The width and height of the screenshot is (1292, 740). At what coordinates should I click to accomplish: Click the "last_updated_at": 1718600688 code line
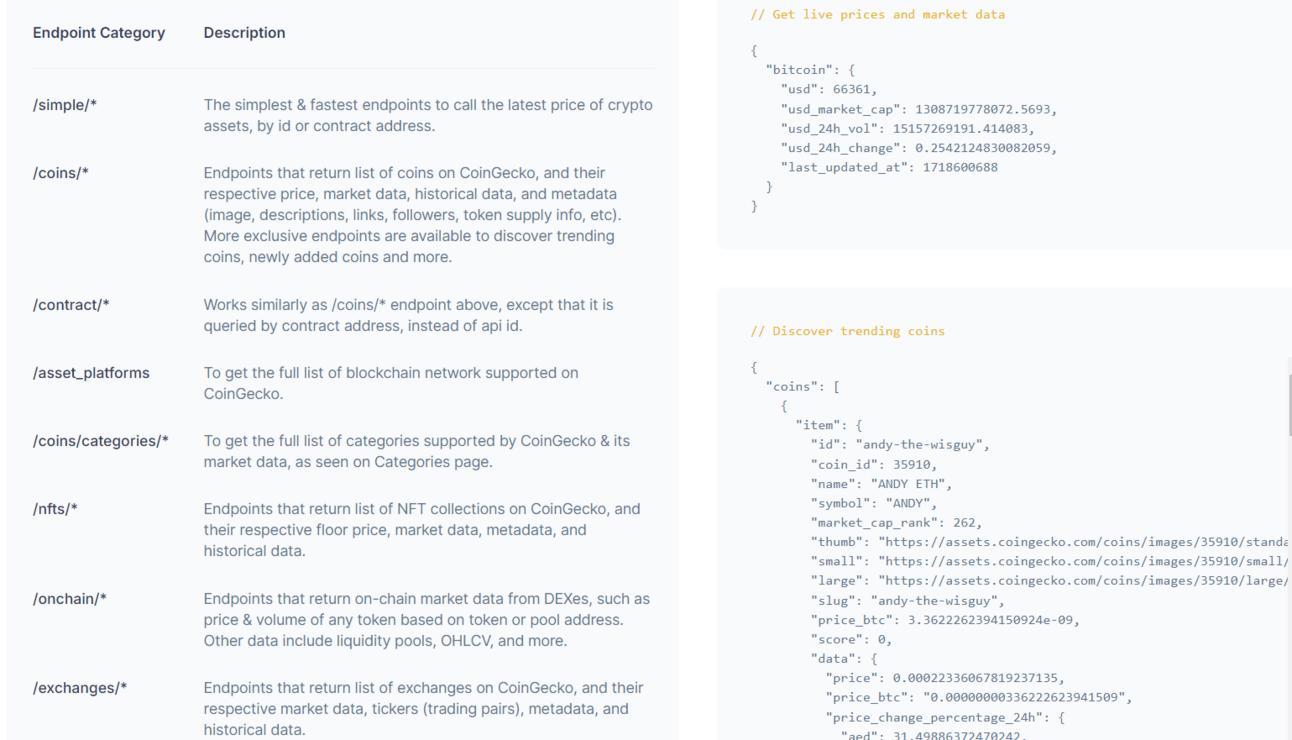(889, 167)
